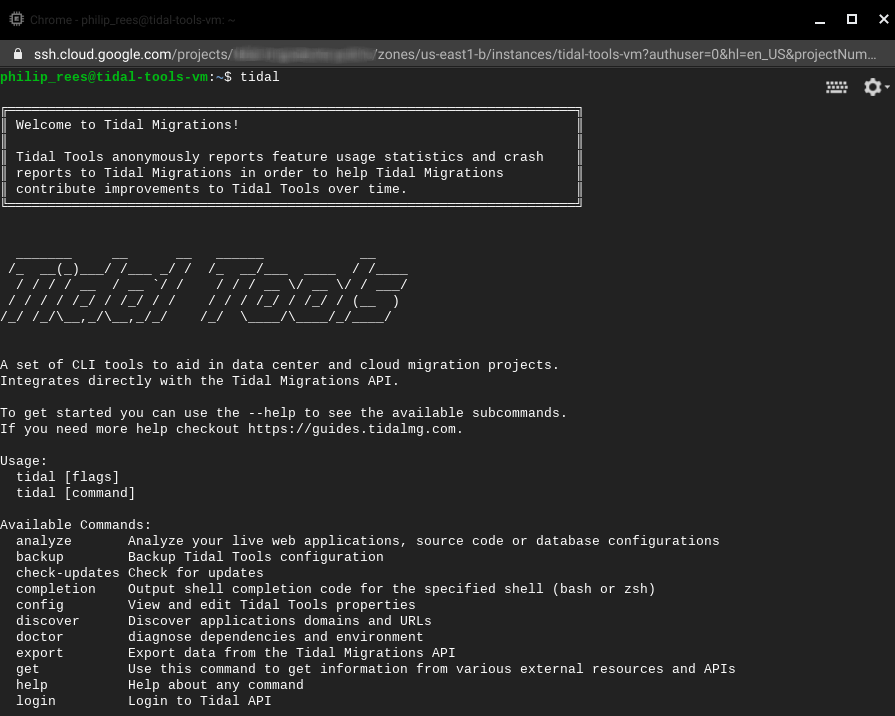
Task: Click the 'export' command in list
Action: [x=39, y=653]
